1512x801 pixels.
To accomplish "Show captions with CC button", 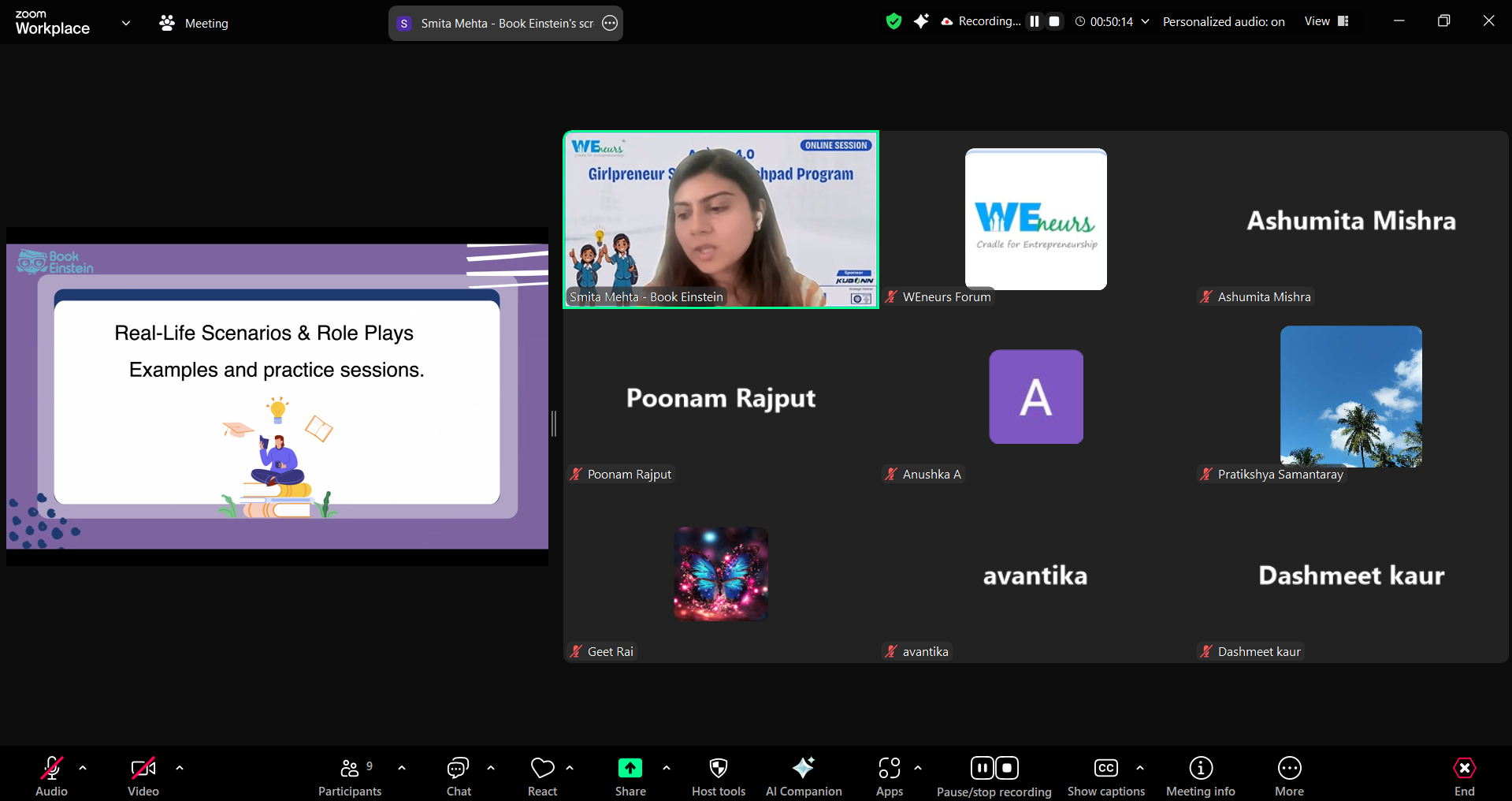I will (1106, 777).
